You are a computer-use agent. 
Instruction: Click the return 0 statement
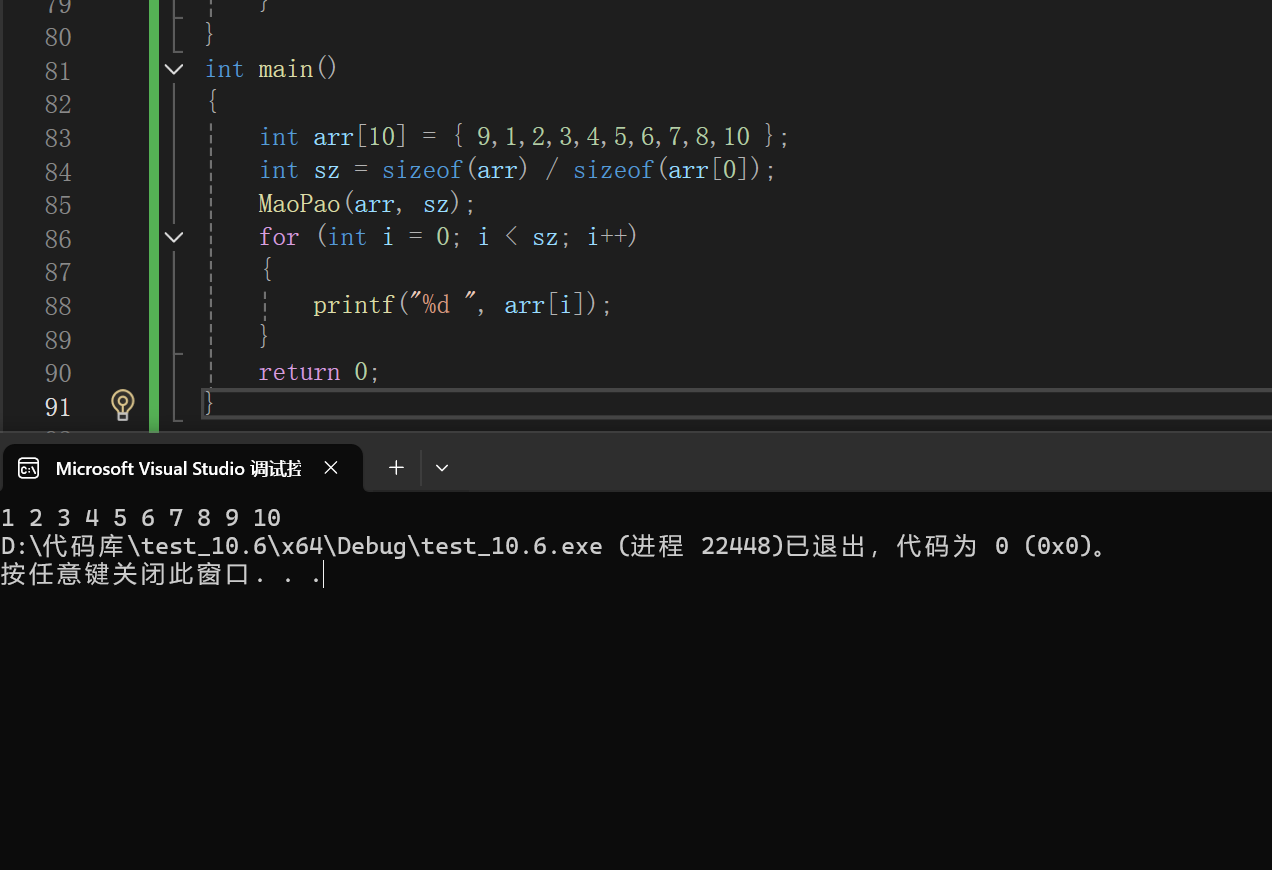pos(319,372)
